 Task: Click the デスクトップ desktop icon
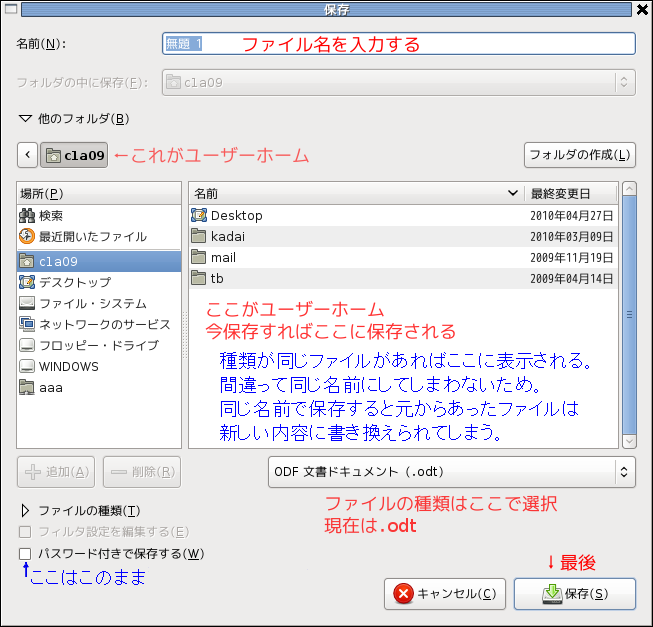point(27,282)
